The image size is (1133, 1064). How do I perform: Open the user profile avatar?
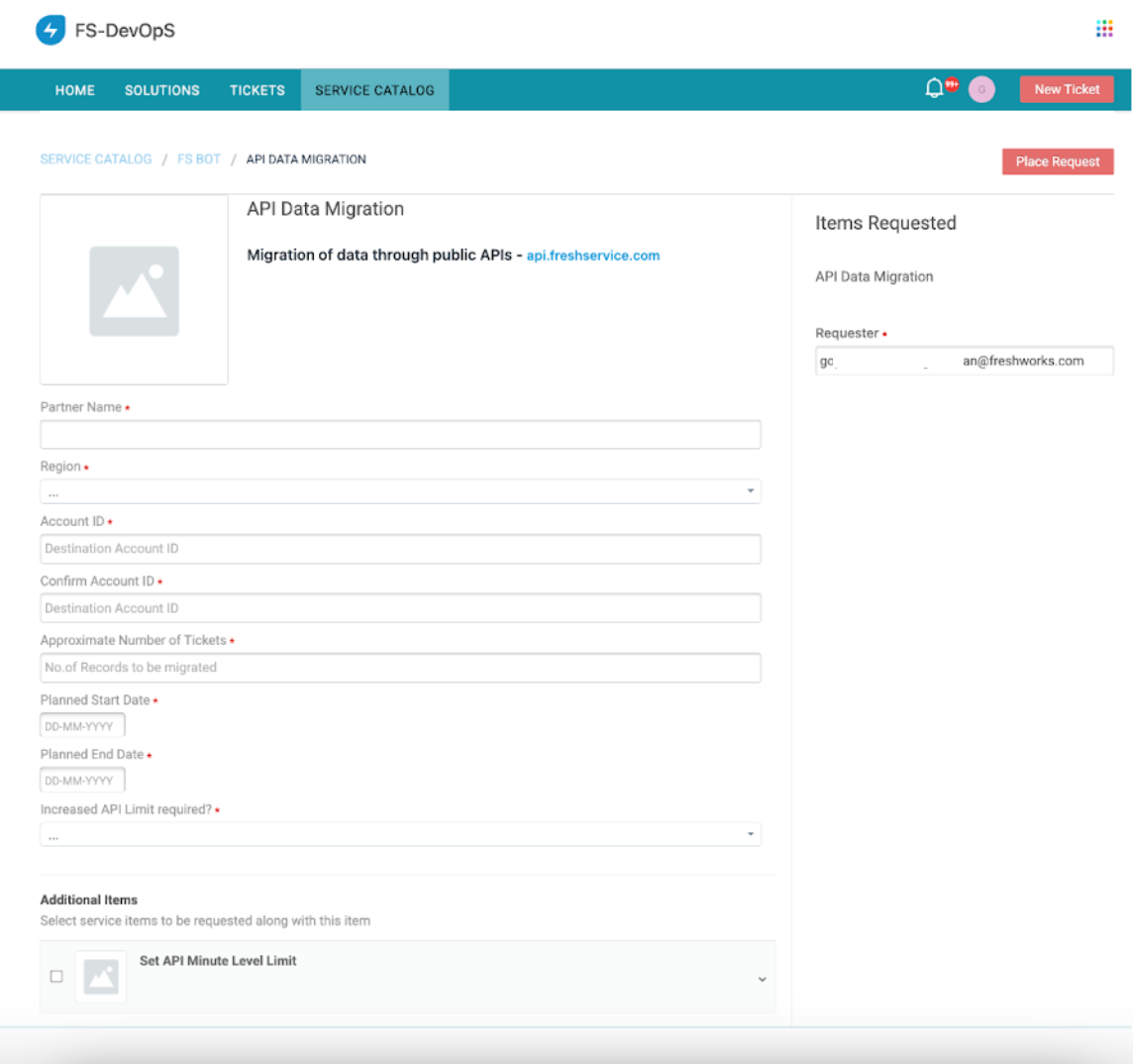(x=981, y=89)
